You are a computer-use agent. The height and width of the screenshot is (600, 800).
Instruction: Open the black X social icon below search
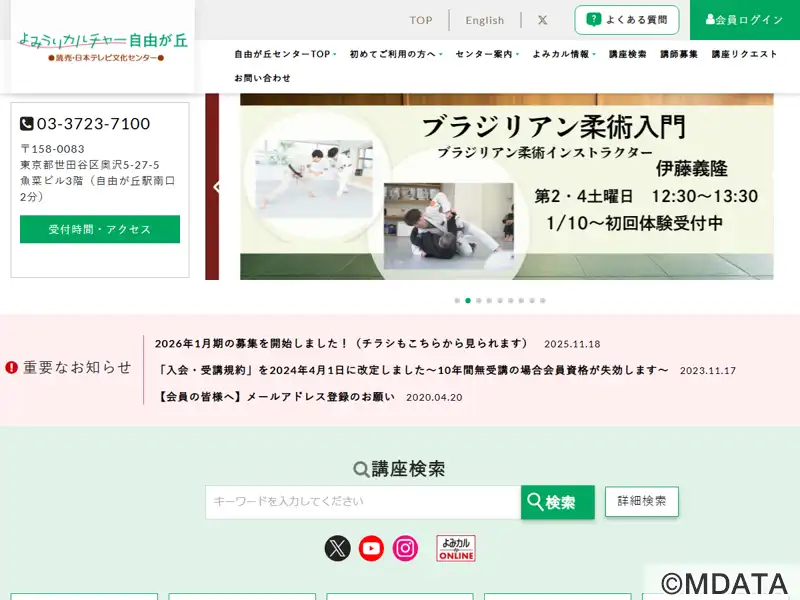click(338, 548)
